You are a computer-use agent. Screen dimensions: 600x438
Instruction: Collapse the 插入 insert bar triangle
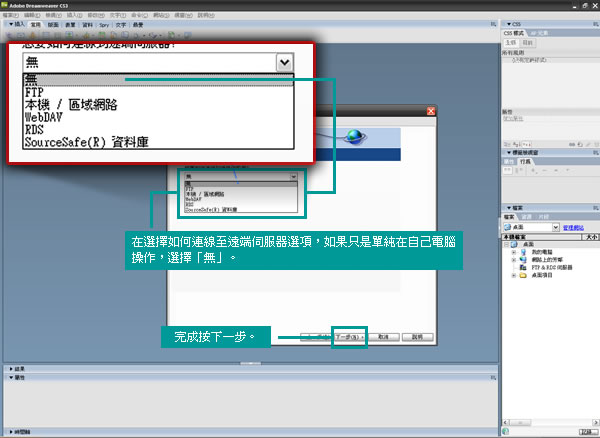11,24
